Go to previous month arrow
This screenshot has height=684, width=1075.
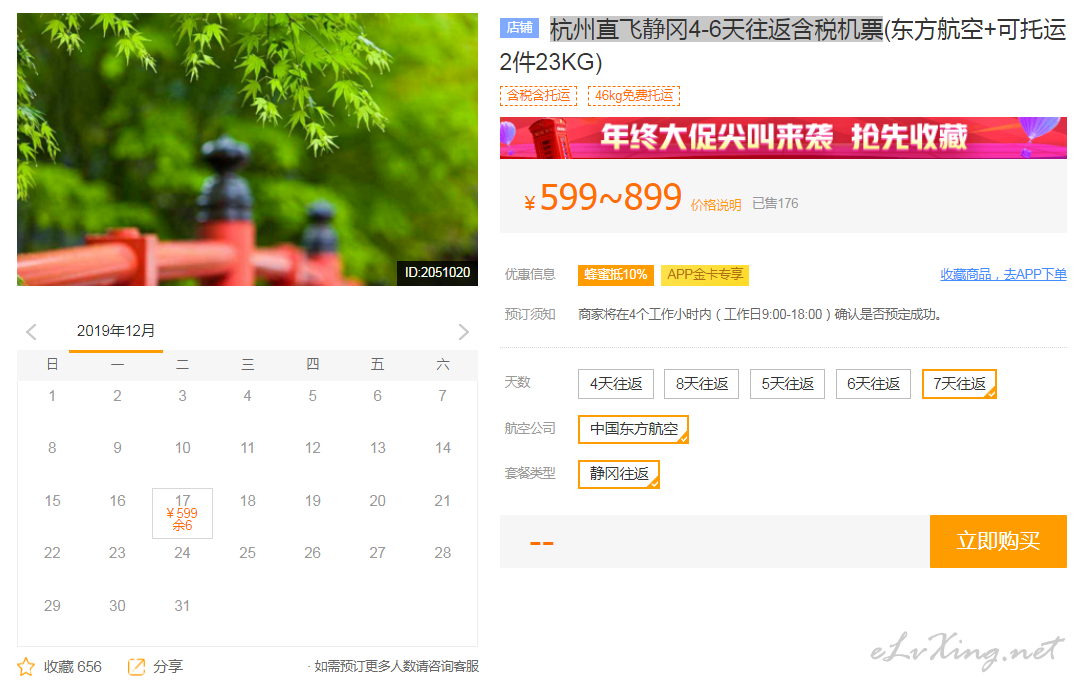(31, 332)
